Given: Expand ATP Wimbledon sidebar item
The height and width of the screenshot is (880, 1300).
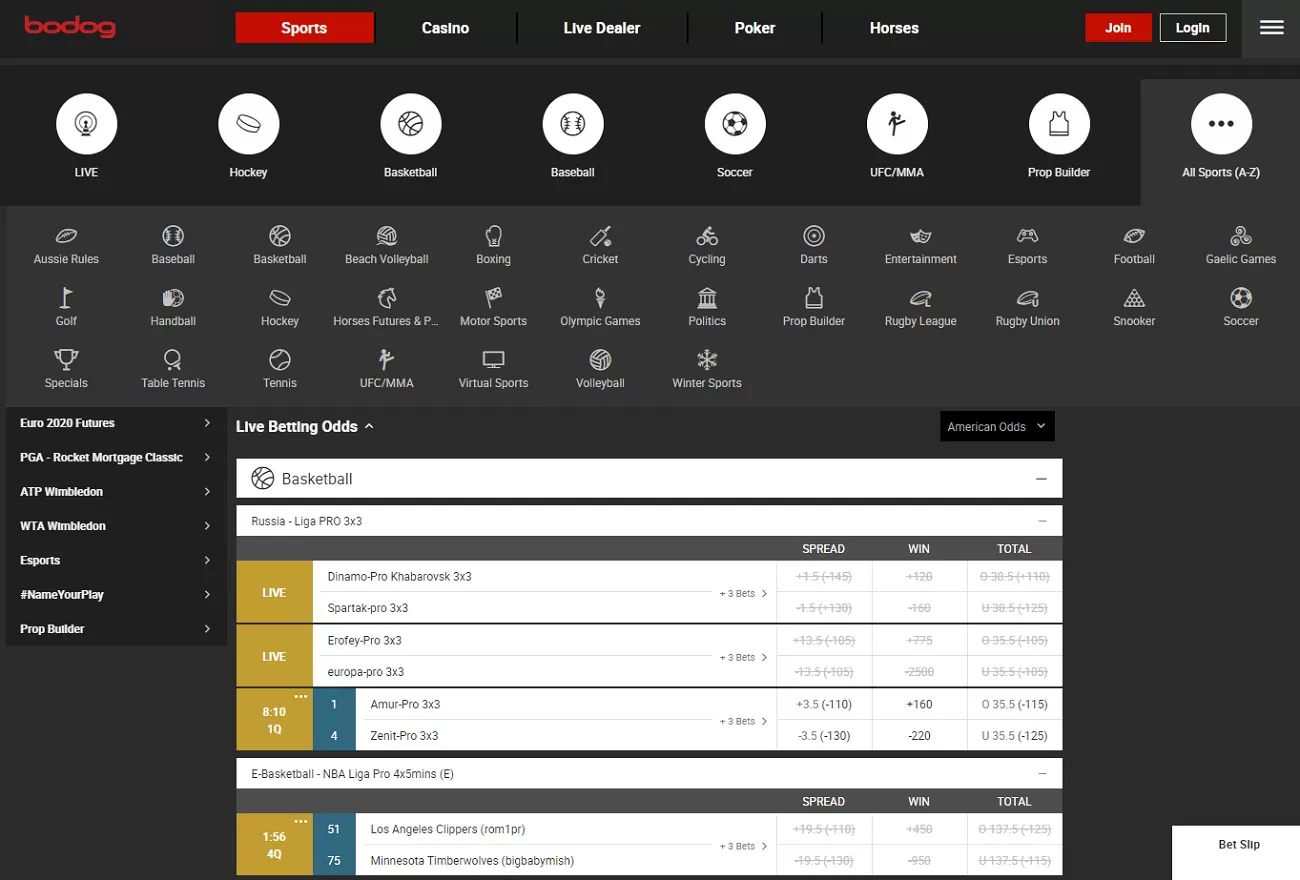Looking at the screenshot, I should pyautogui.click(x=116, y=492).
